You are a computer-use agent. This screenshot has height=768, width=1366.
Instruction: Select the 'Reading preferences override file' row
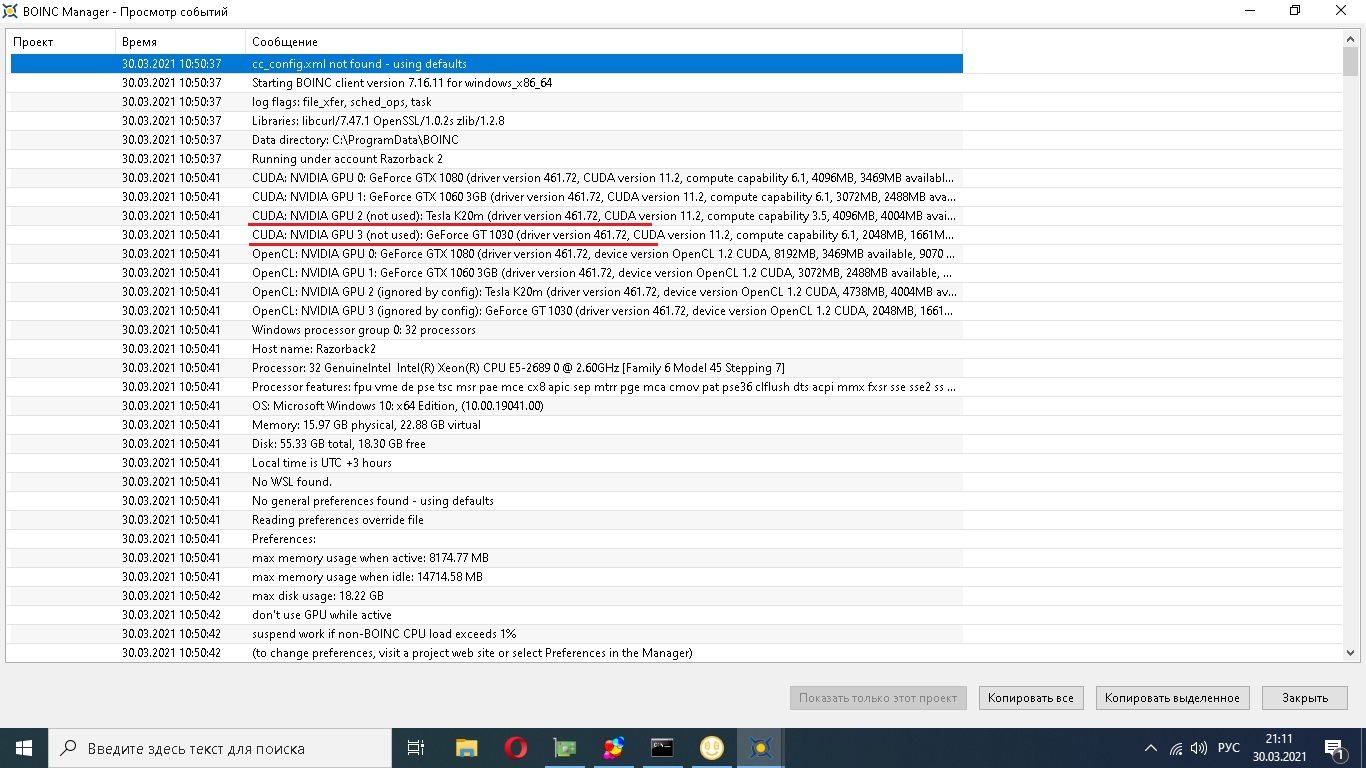(x=486, y=520)
